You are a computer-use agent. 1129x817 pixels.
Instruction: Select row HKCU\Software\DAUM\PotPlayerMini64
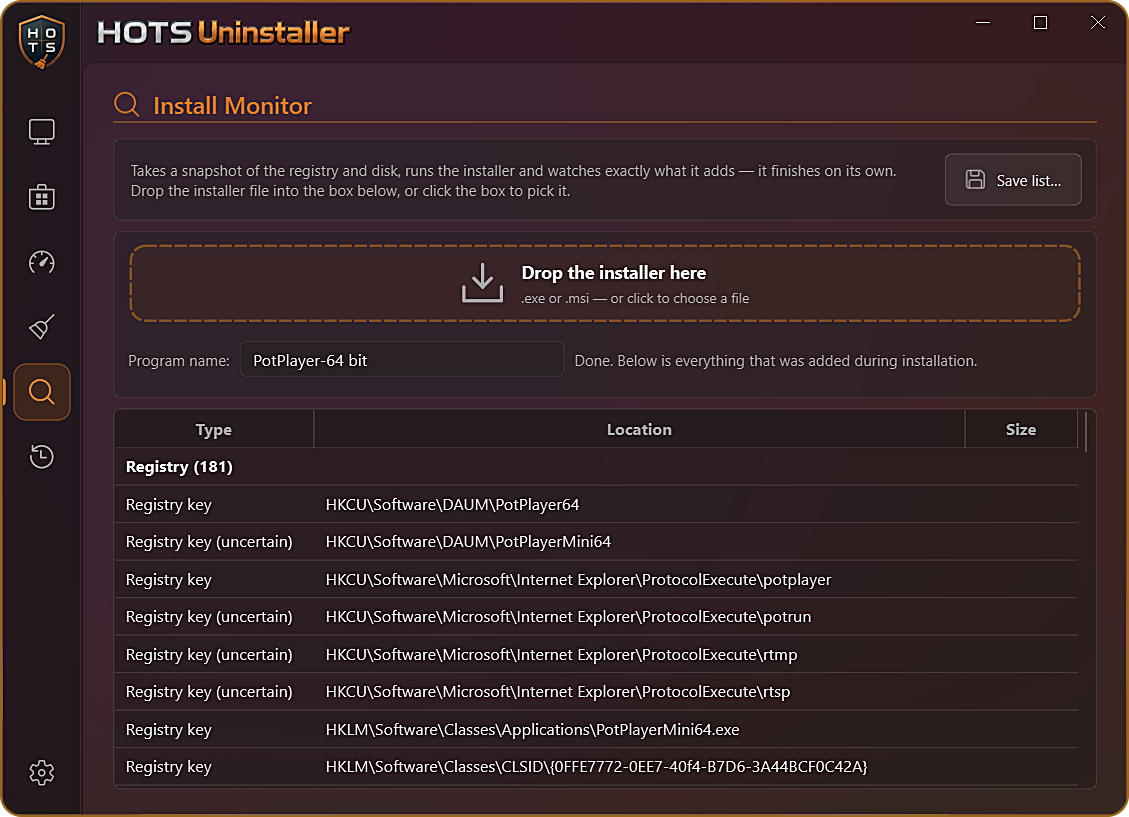(x=596, y=541)
